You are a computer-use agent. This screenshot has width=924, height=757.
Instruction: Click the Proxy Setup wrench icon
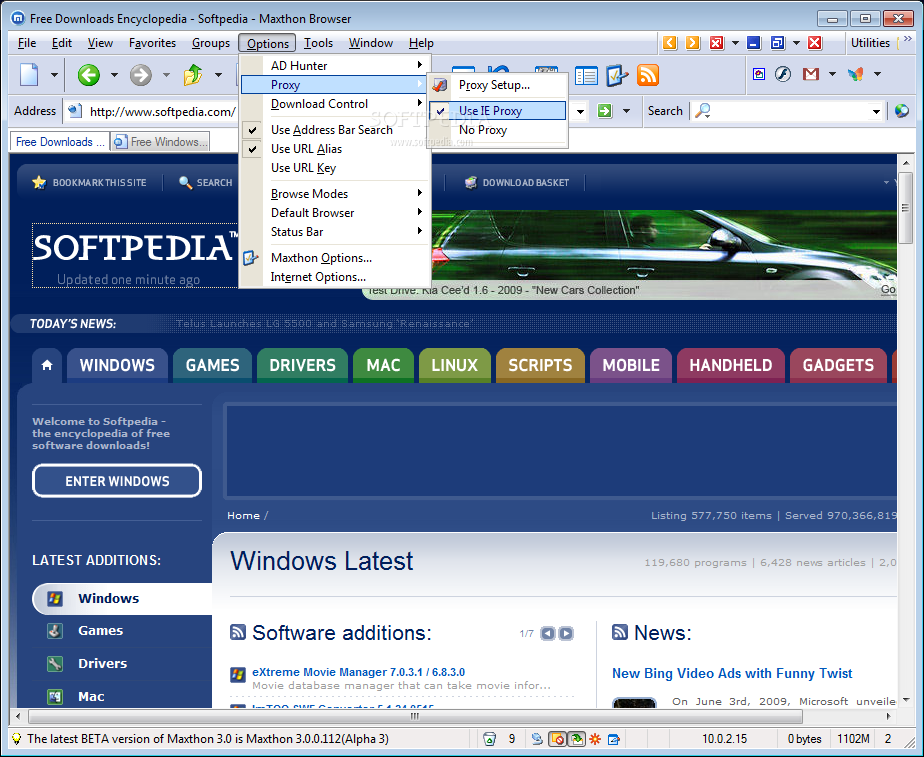(440, 85)
